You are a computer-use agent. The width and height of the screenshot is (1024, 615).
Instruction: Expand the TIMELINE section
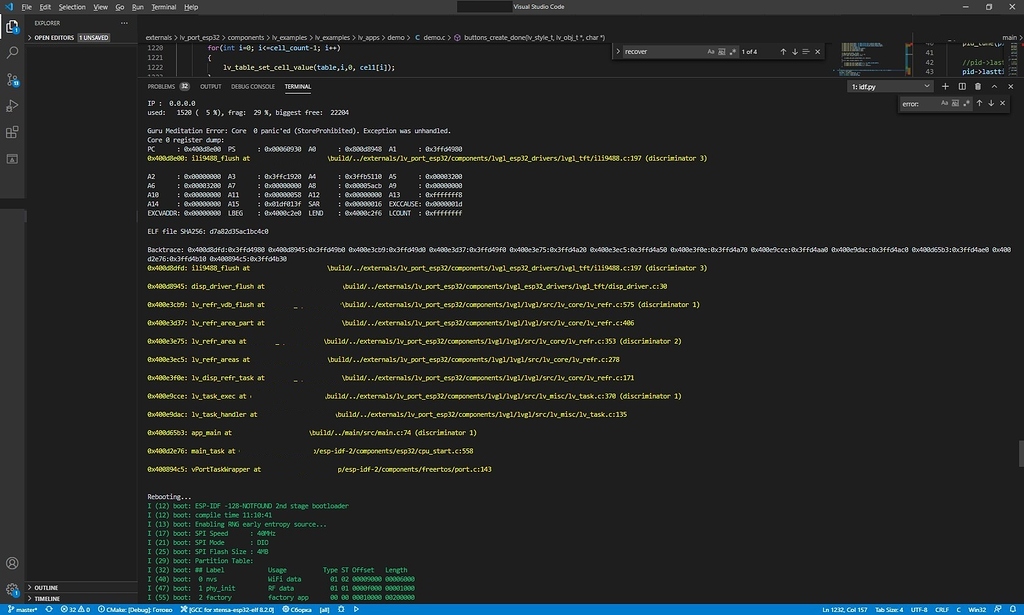tap(45, 598)
